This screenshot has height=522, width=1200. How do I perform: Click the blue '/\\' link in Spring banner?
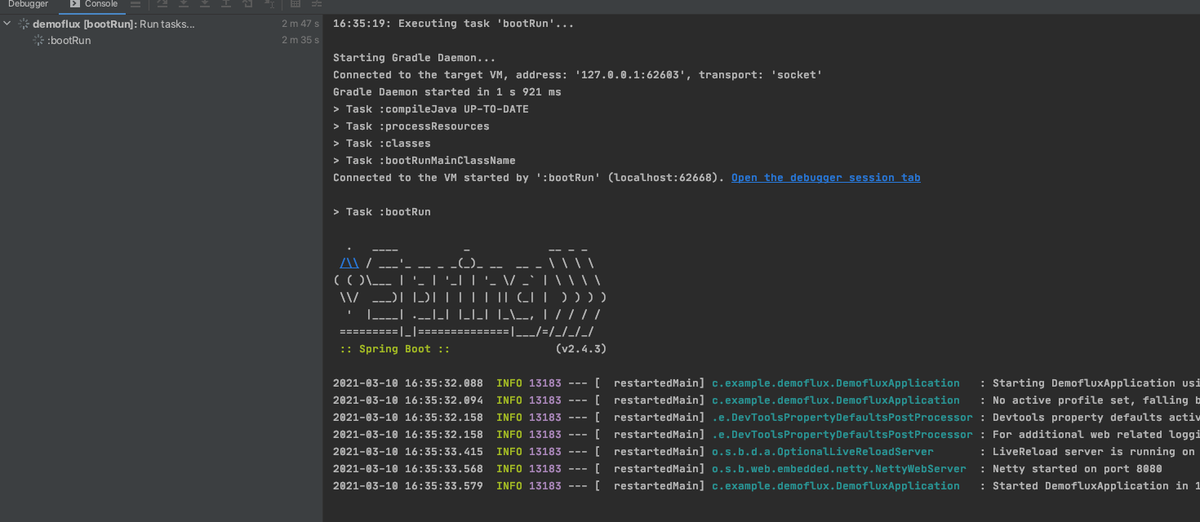(350, 263)
